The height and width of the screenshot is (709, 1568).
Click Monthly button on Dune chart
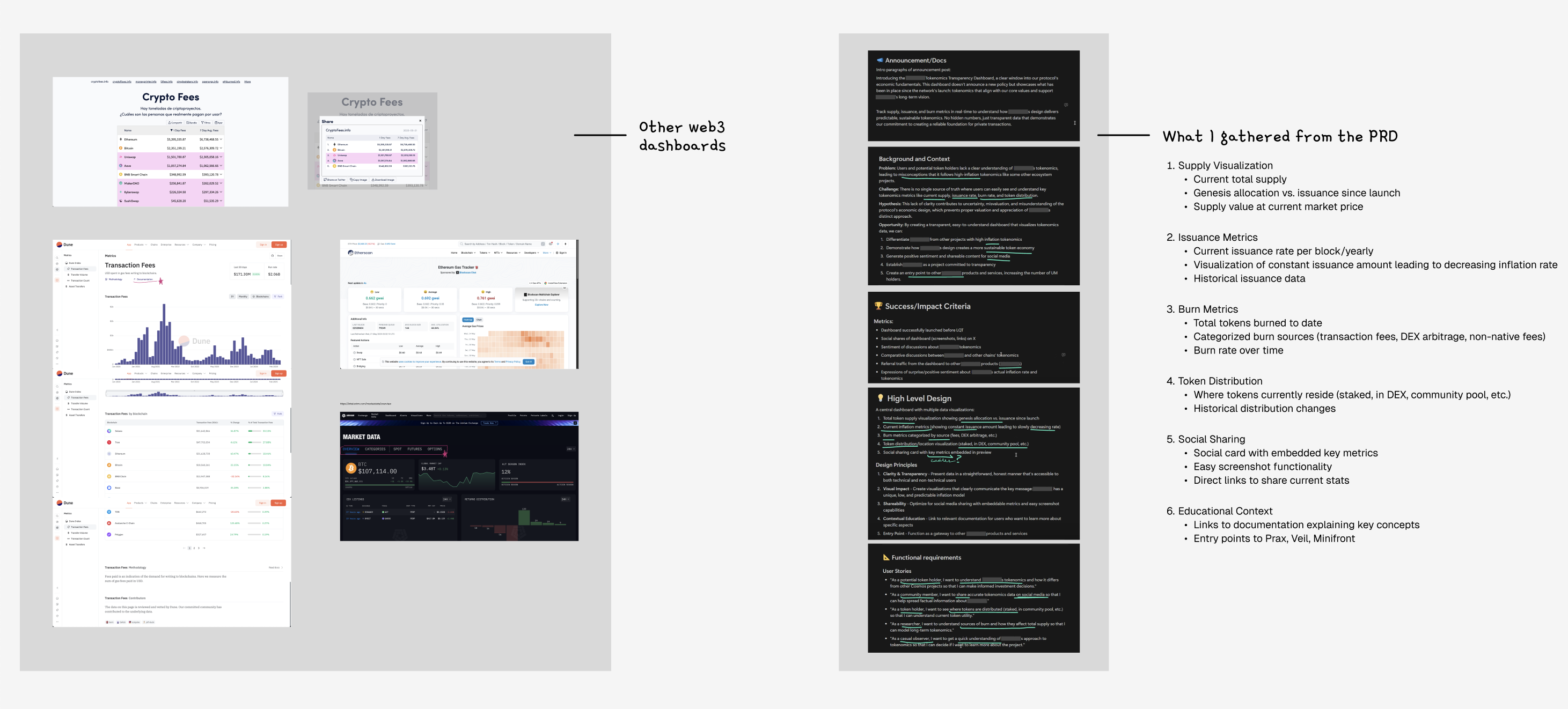[x=243, y=297]
